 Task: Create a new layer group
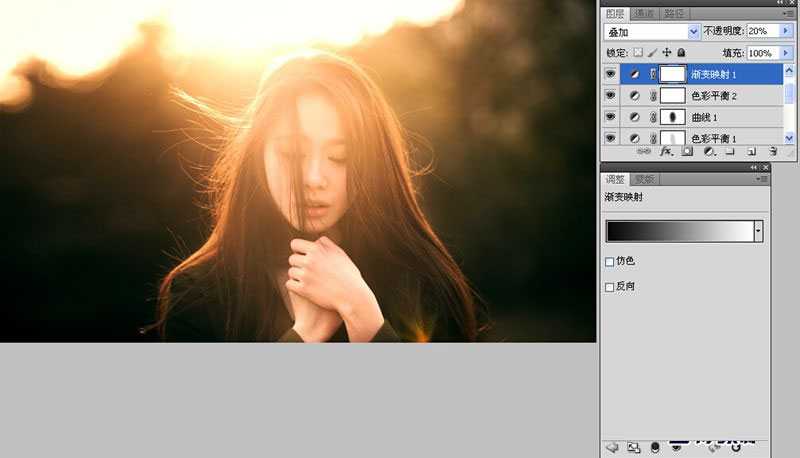point(731,152)
